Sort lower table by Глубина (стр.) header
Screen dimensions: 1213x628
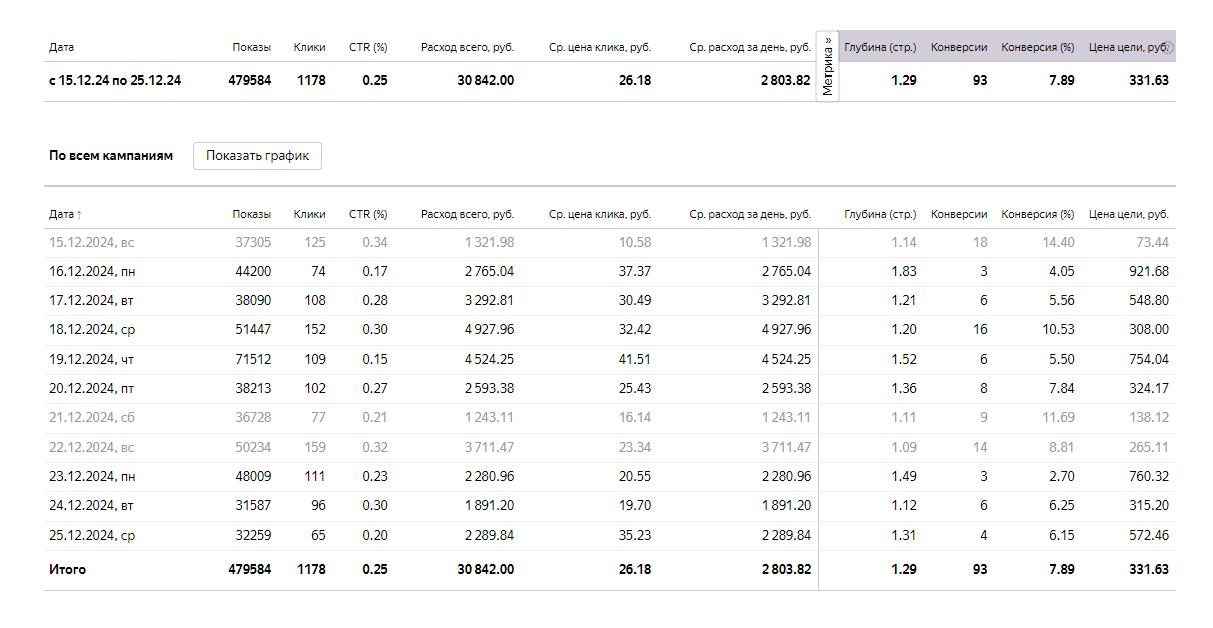(x=879, y=214)
